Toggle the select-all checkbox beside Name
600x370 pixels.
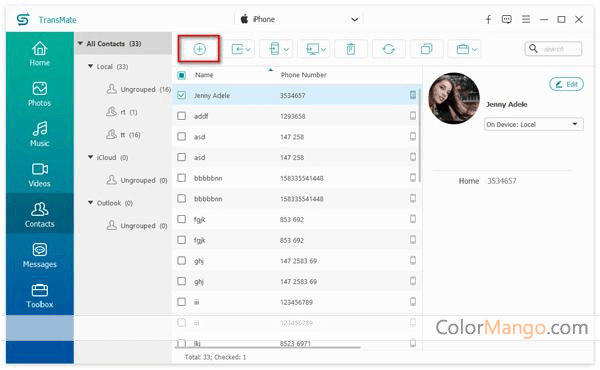coord(181,75)
